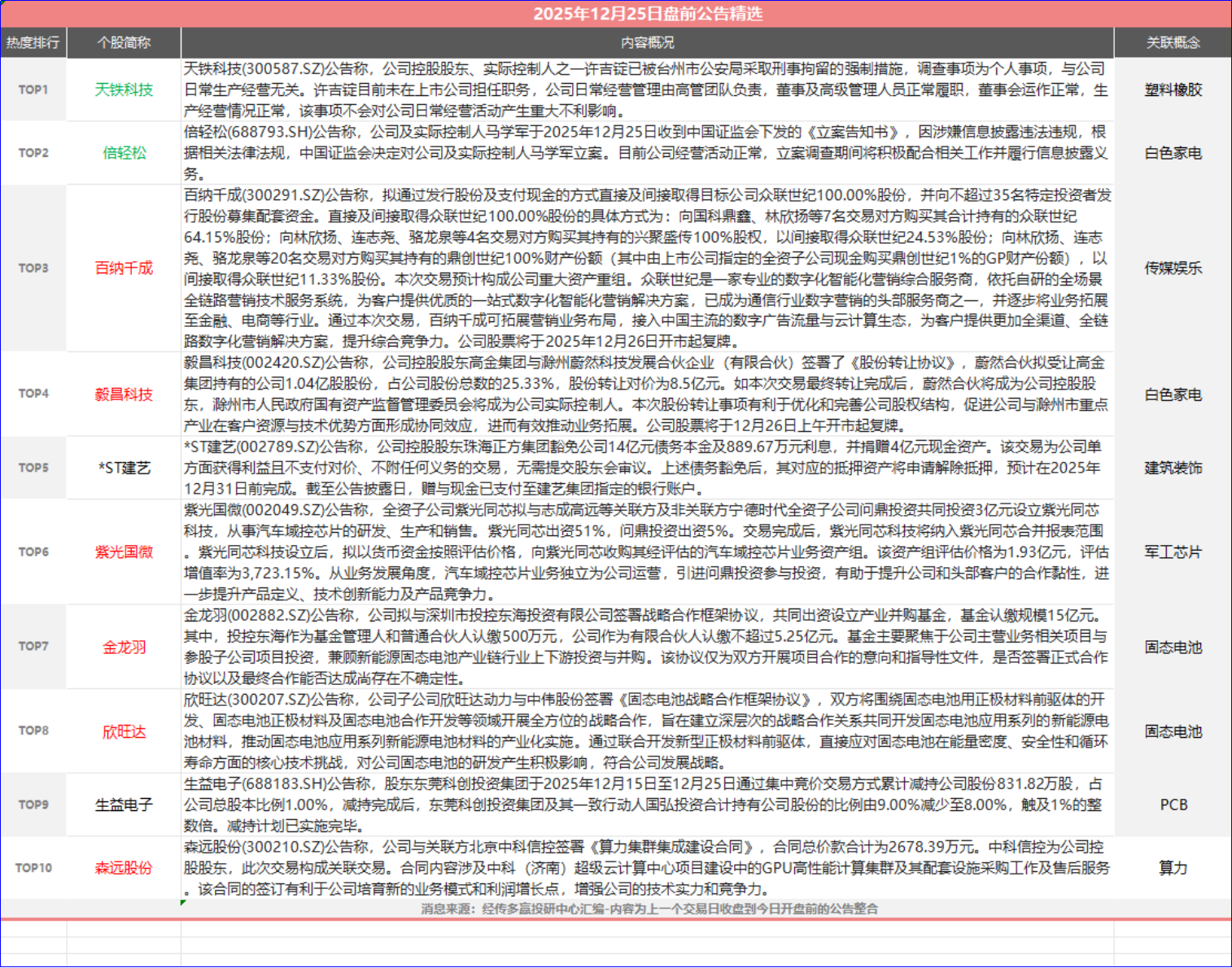
Task: Click the "PCB" concept cell
Action: (1173, 804)
